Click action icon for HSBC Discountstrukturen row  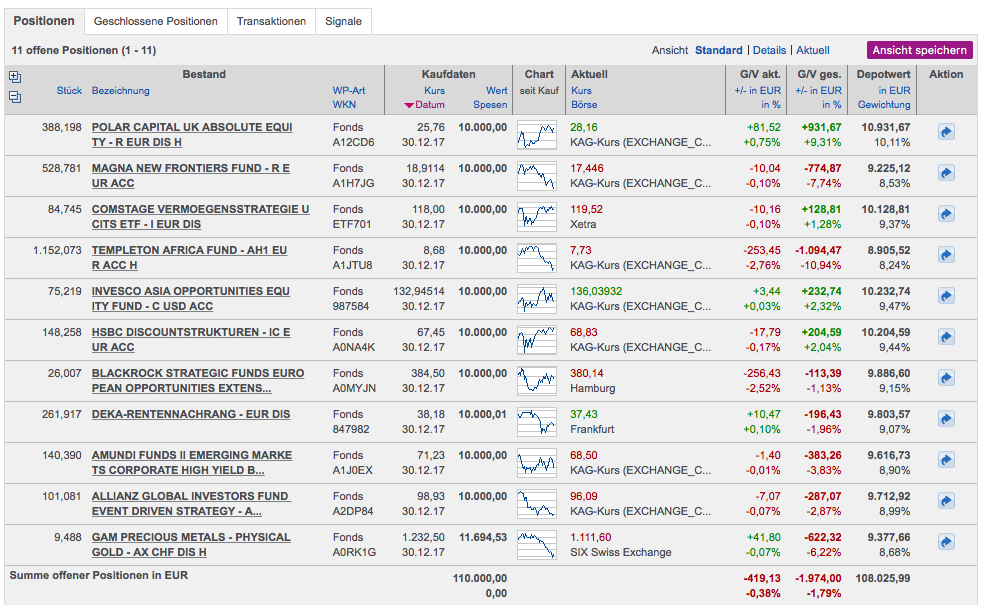tap(946, 337)
